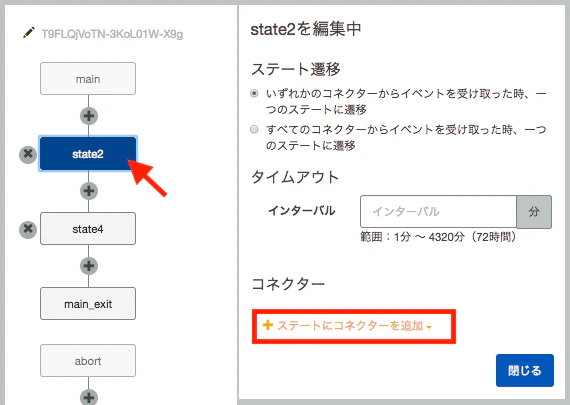Open the state4 box
The image size is (570, 405).
click(x=88, y=229)
